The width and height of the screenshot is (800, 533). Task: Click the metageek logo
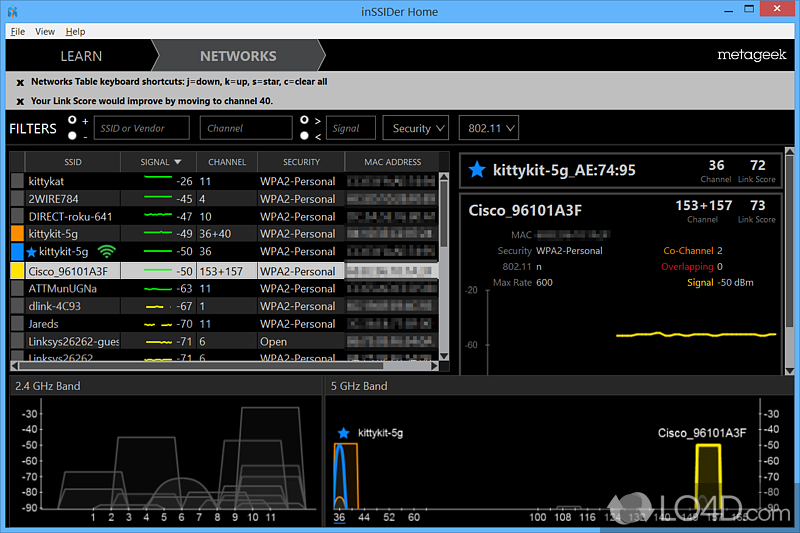(752, 56)
